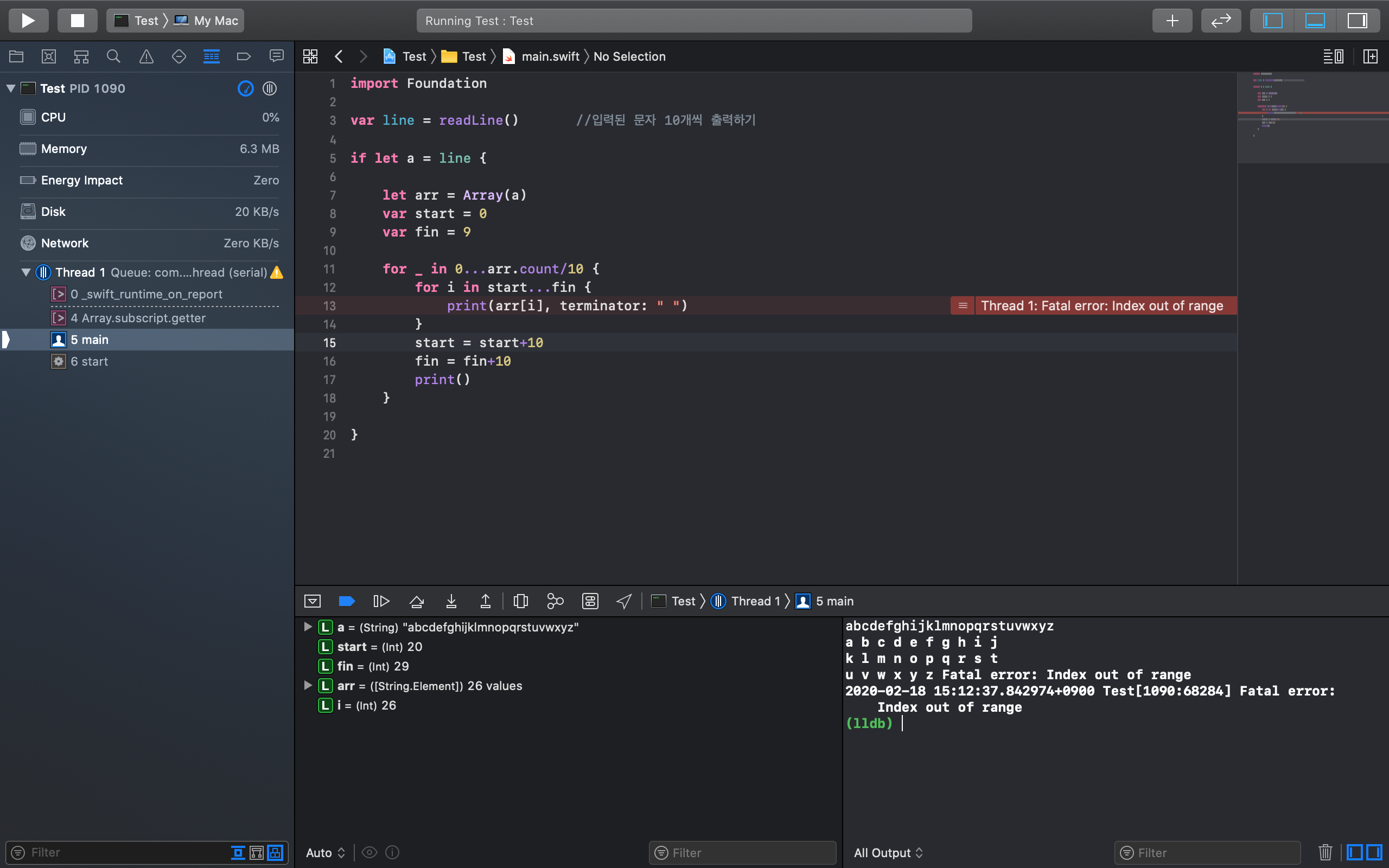The image size is (1389, 868).
Task: Click the Stop button in toolbar
Action: 77,21
